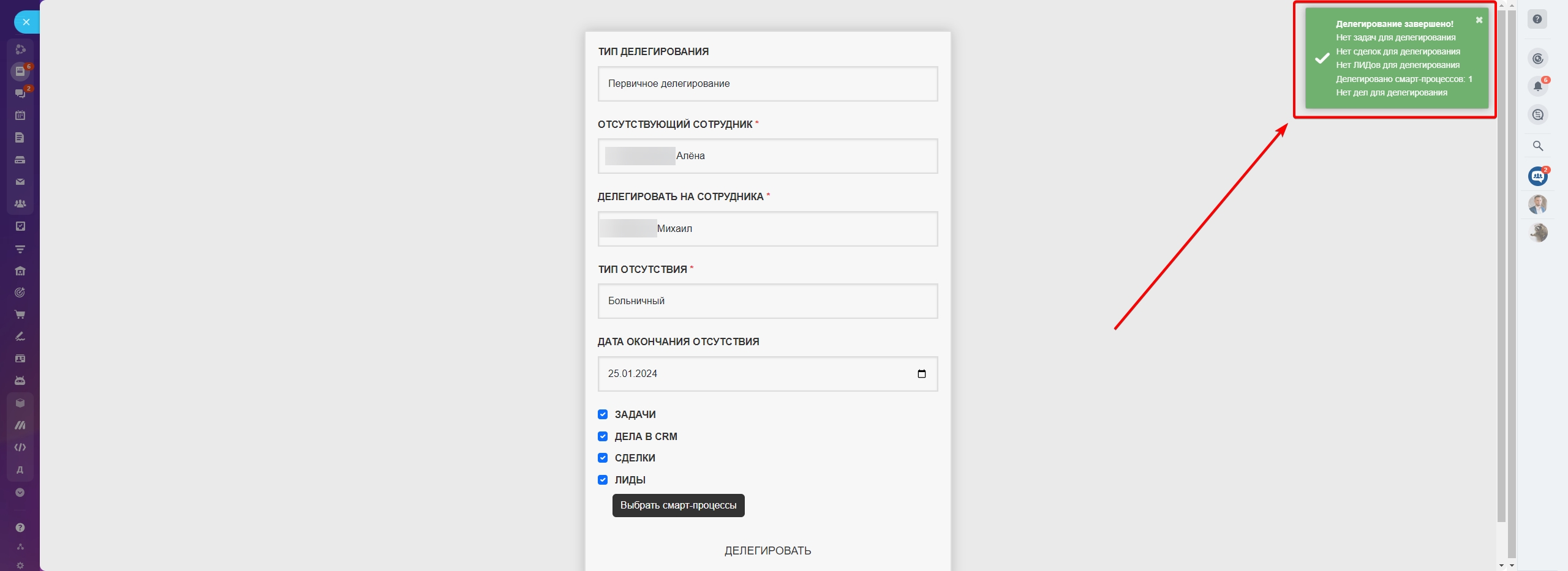Click the search magnifier icon

click(1537, 146)
